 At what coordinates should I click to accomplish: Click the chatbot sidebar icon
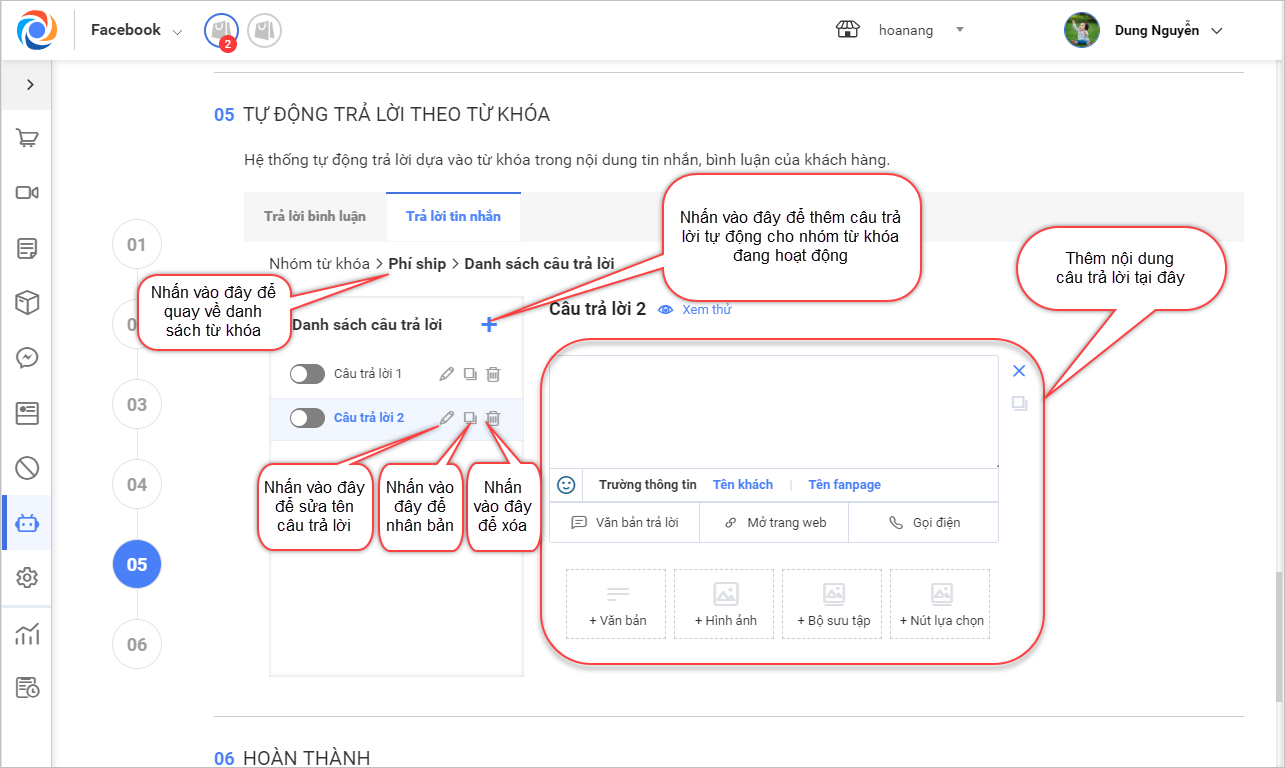pos(27,523)
